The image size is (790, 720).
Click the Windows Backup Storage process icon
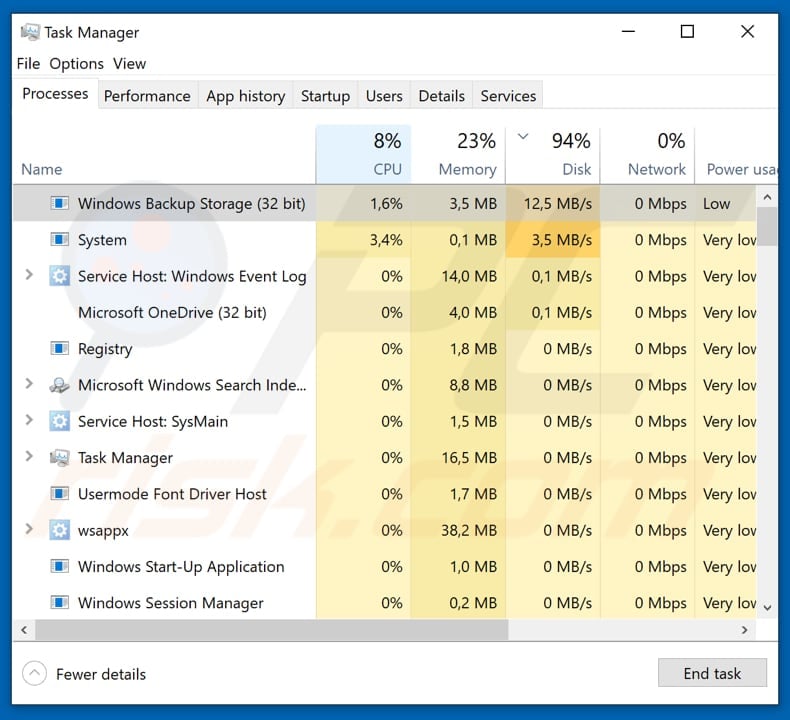pos(59,203)
